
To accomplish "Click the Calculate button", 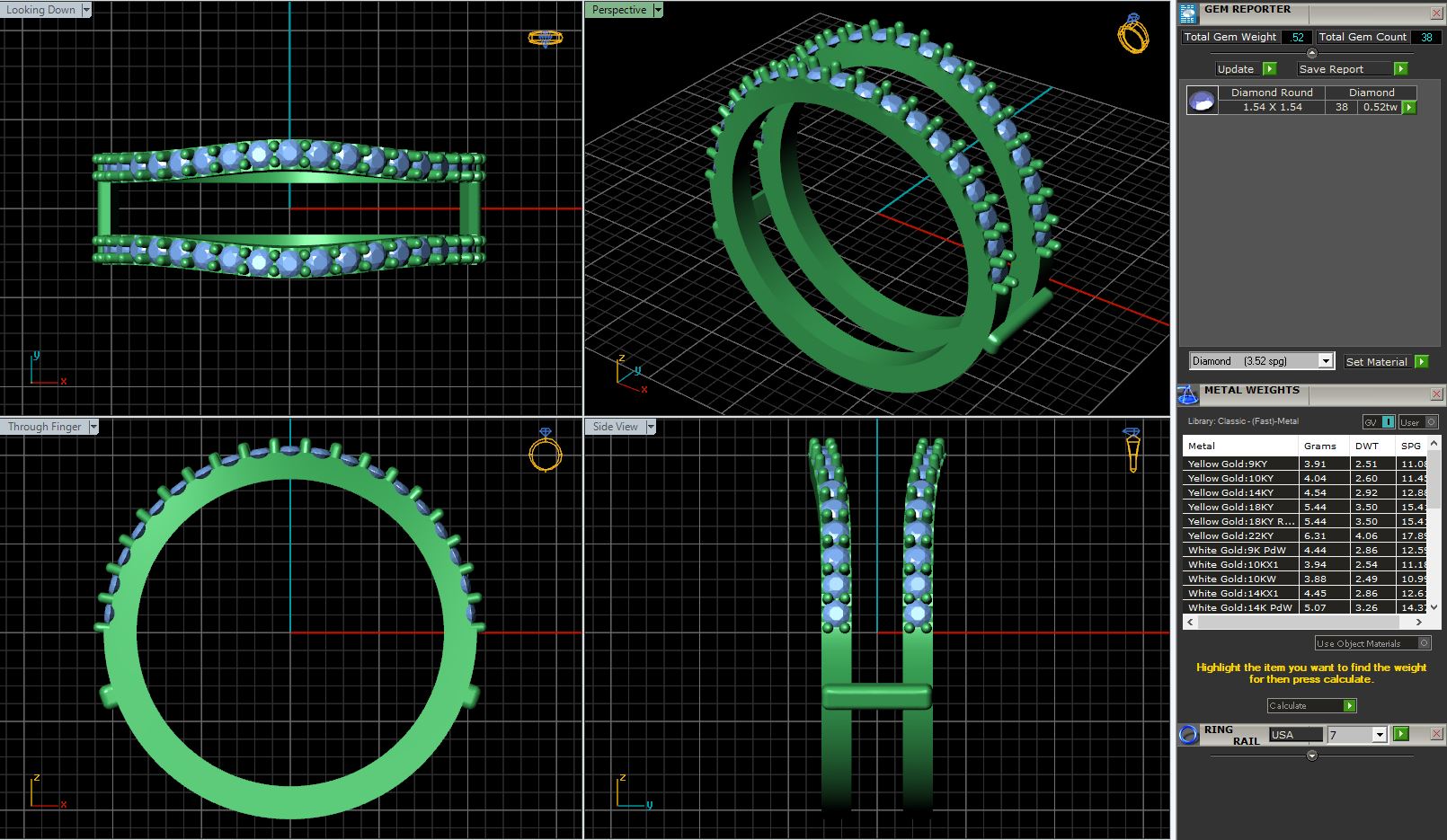I will point(1311,706).
